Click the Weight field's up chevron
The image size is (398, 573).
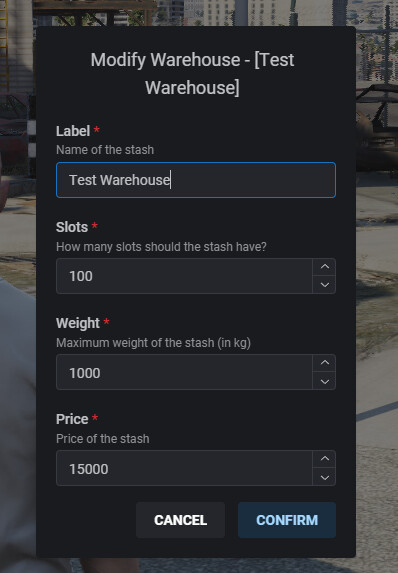[325, 363]
